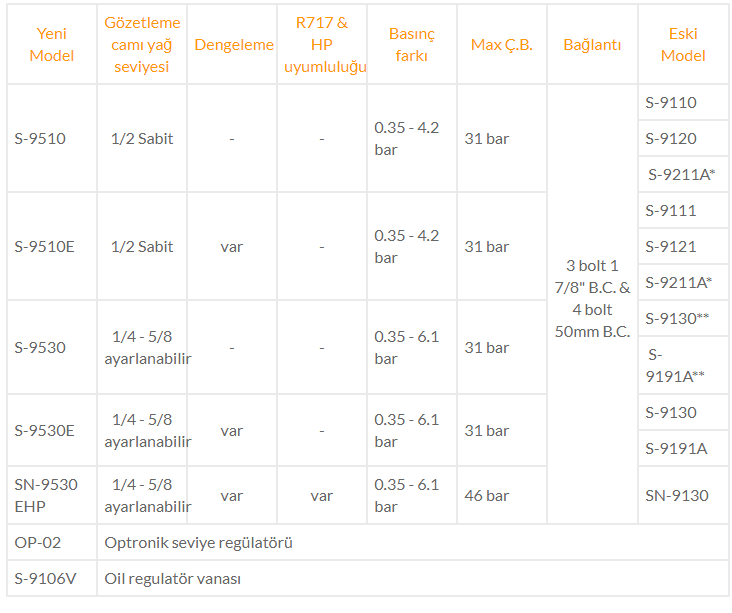
Task: Select the S-9510 model cell
Action: [52, 138]
